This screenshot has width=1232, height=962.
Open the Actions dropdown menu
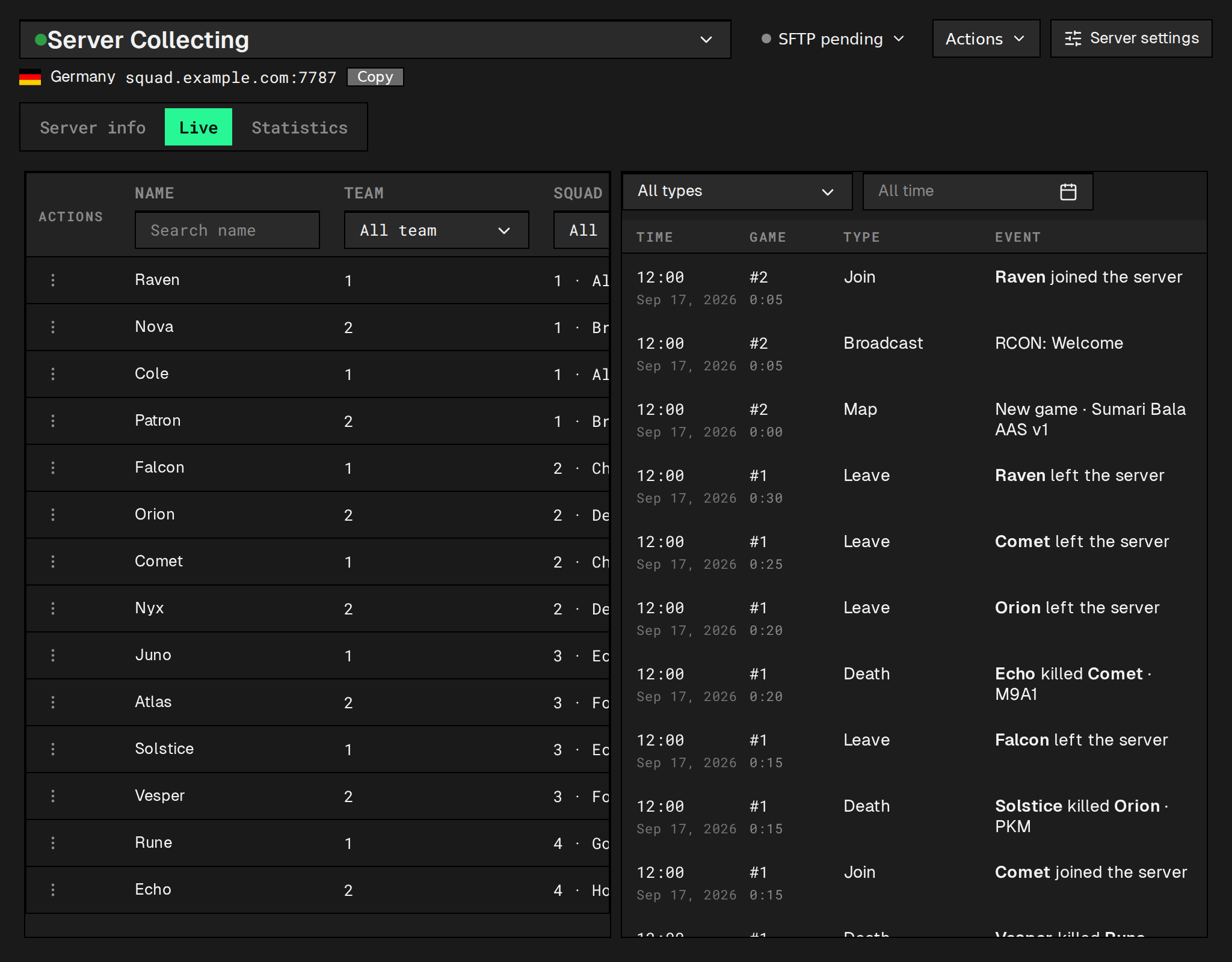986,39
